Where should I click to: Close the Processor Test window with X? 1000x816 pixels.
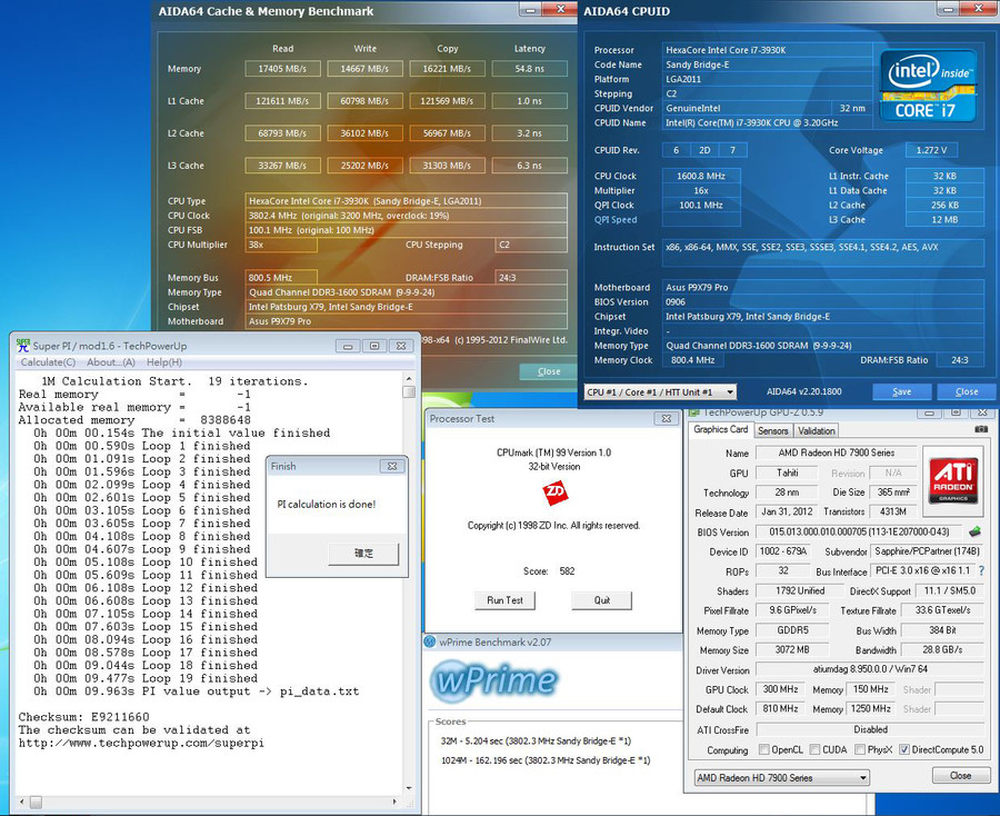(666, 419)
